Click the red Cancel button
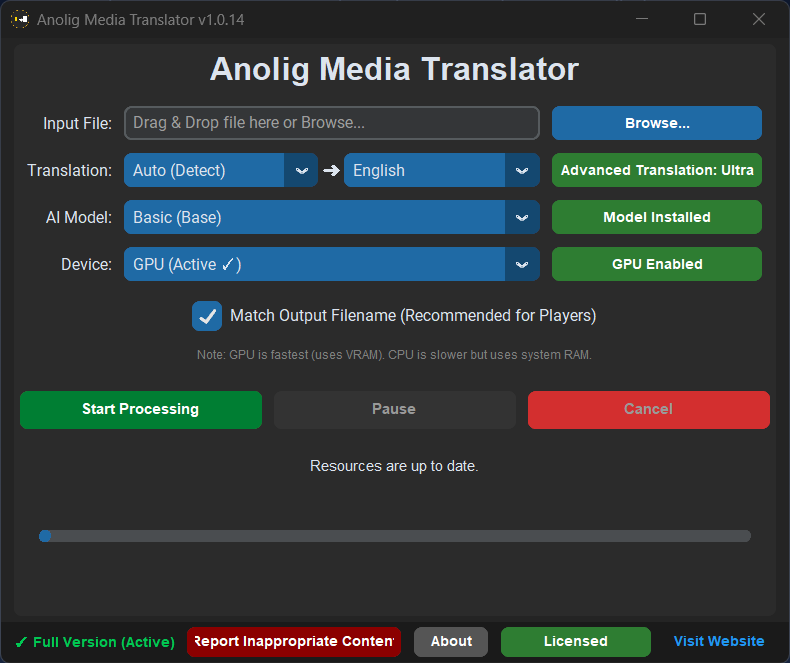Image resolution: width=790 pixels, height=663 pixels. 648,410
